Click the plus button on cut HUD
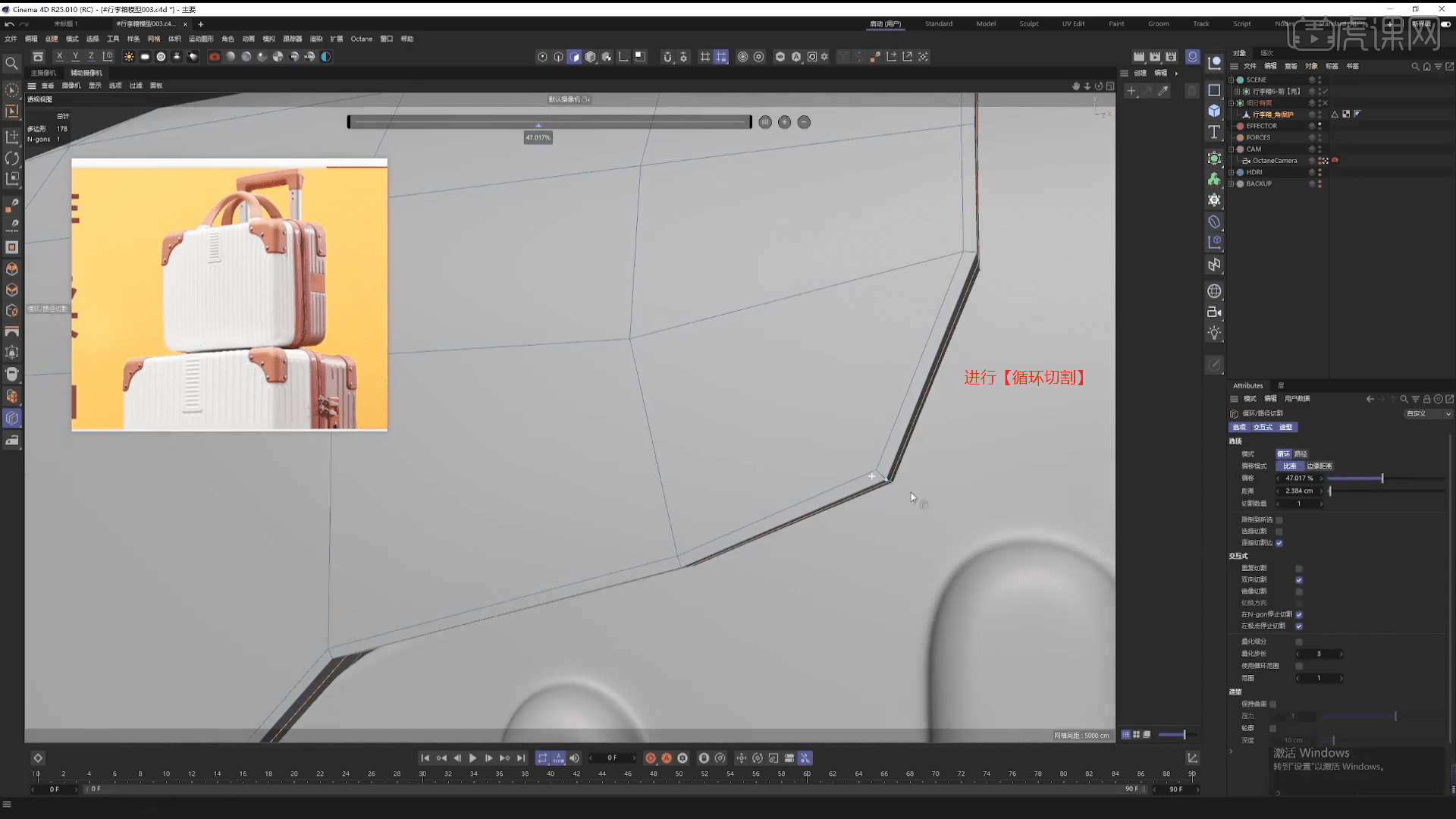The image size is (1456, 819). pos(785,122)
